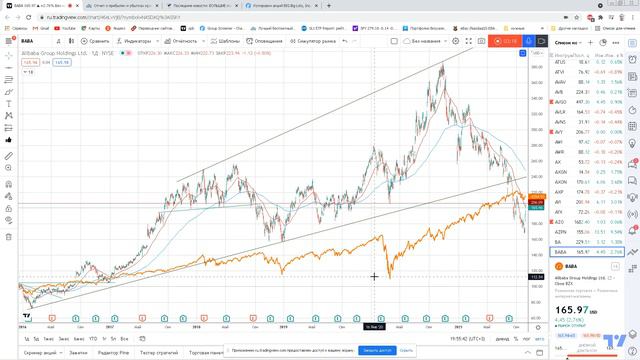The width and height of the screenshot is (640, 360).
Task: Select the trend line drawing tool
Action: click(9, 67)
